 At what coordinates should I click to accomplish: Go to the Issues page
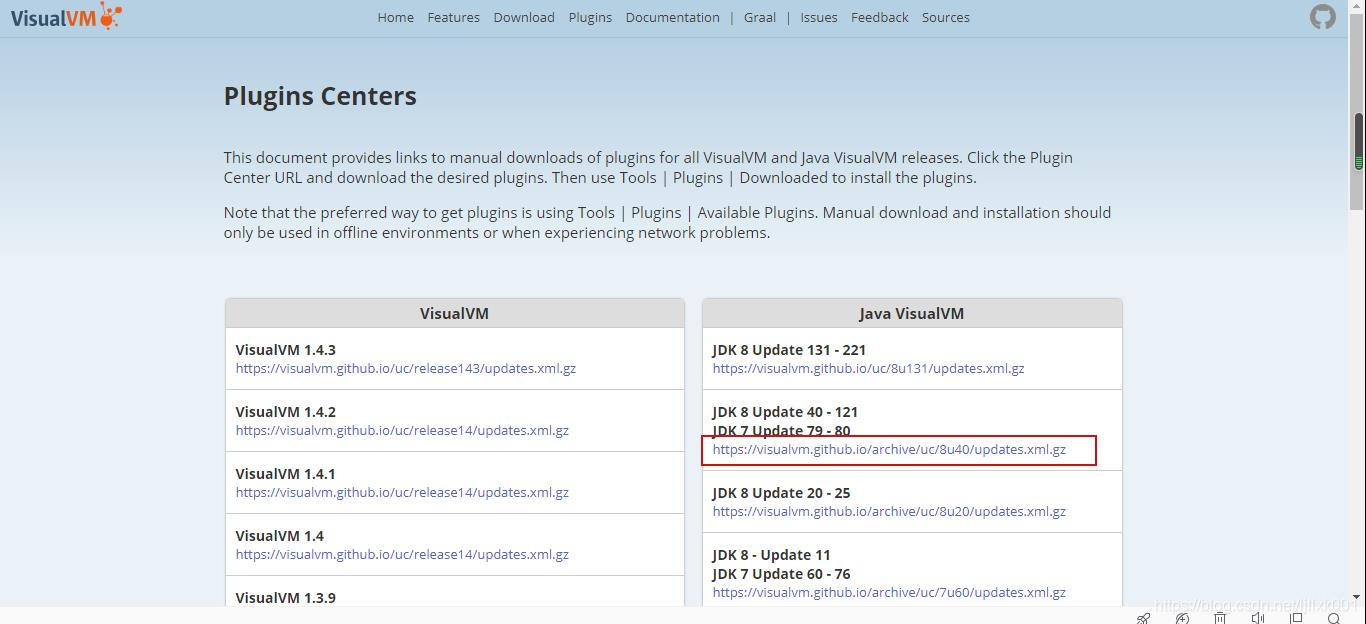click(x=819, y=17)
